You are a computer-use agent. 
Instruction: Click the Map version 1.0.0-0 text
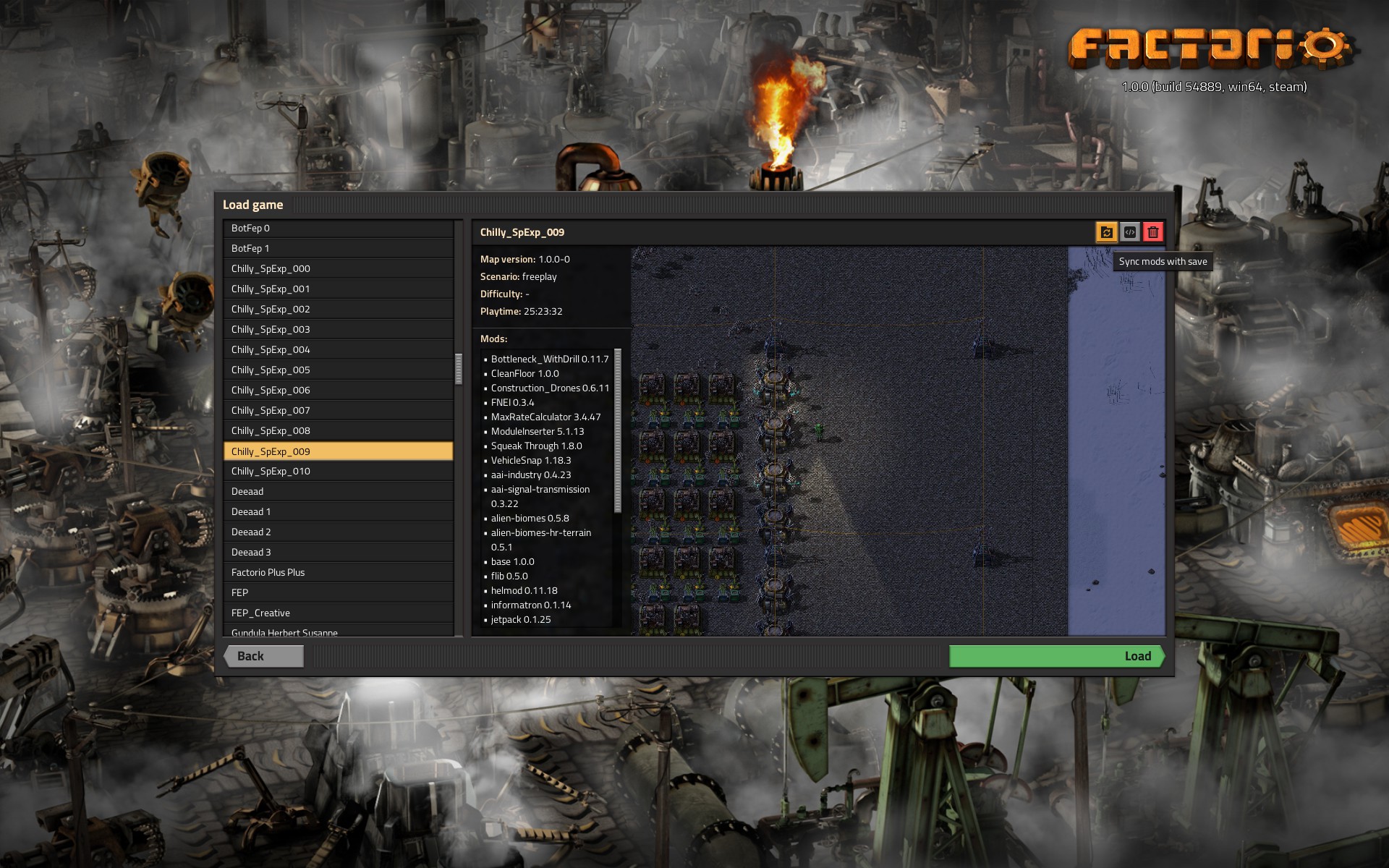tap(524, 259)
